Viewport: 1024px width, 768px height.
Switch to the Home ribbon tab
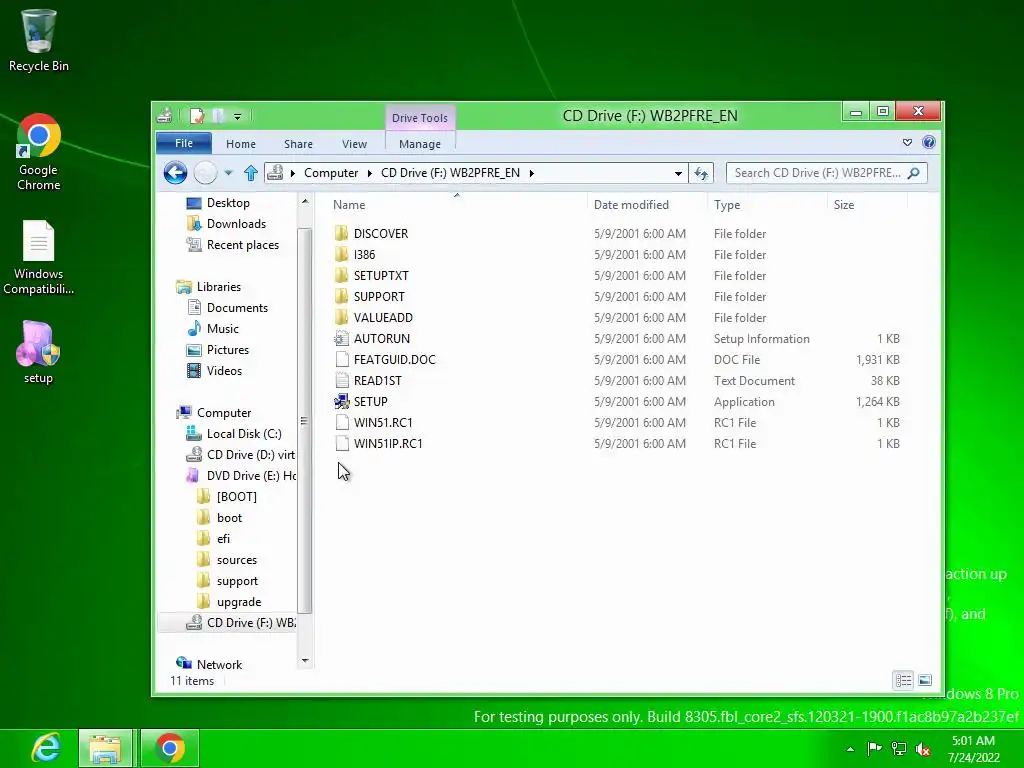click(x=240, y=144)
